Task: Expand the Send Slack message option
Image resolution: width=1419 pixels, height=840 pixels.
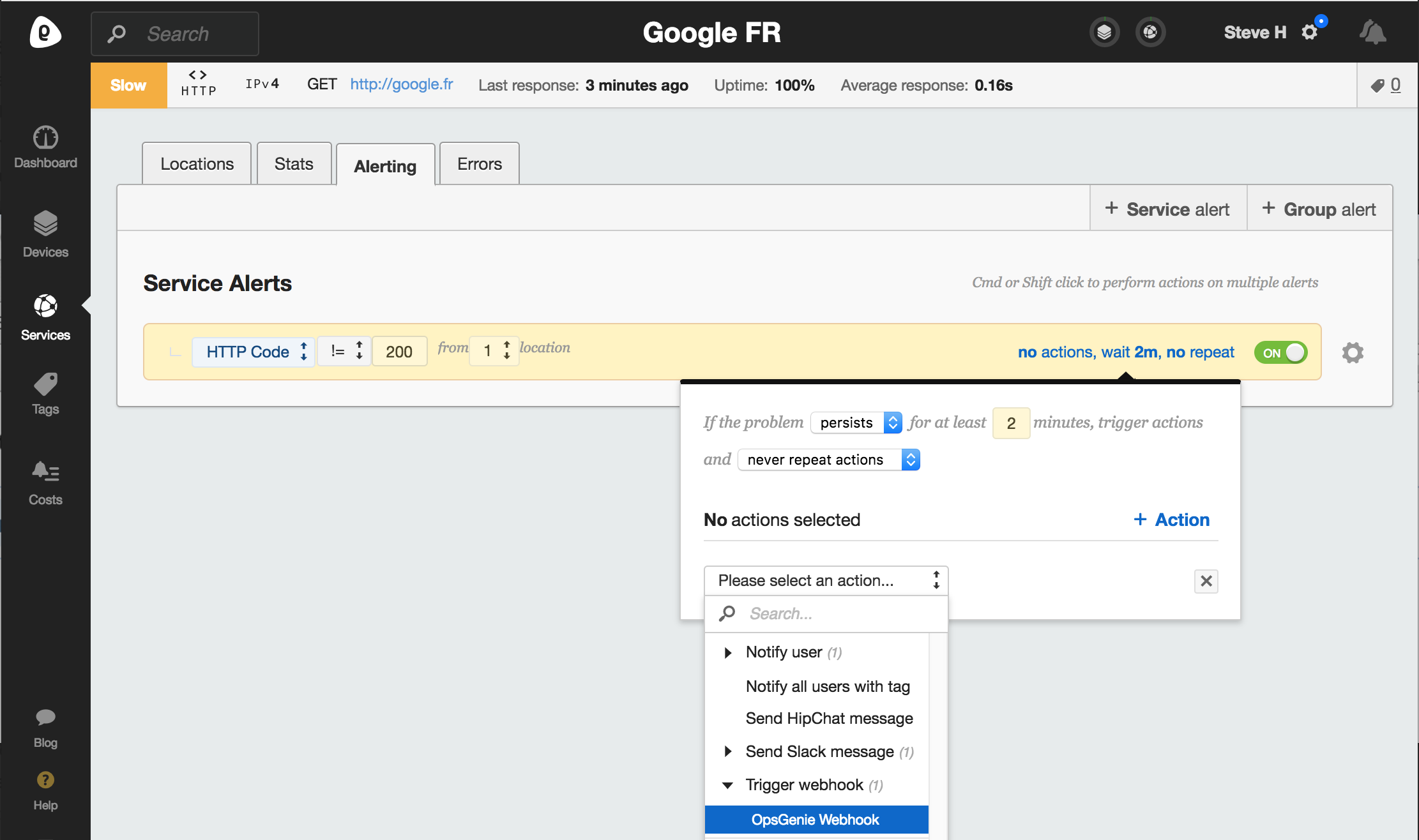Action: pyautogui.click(x=727, y=751)
